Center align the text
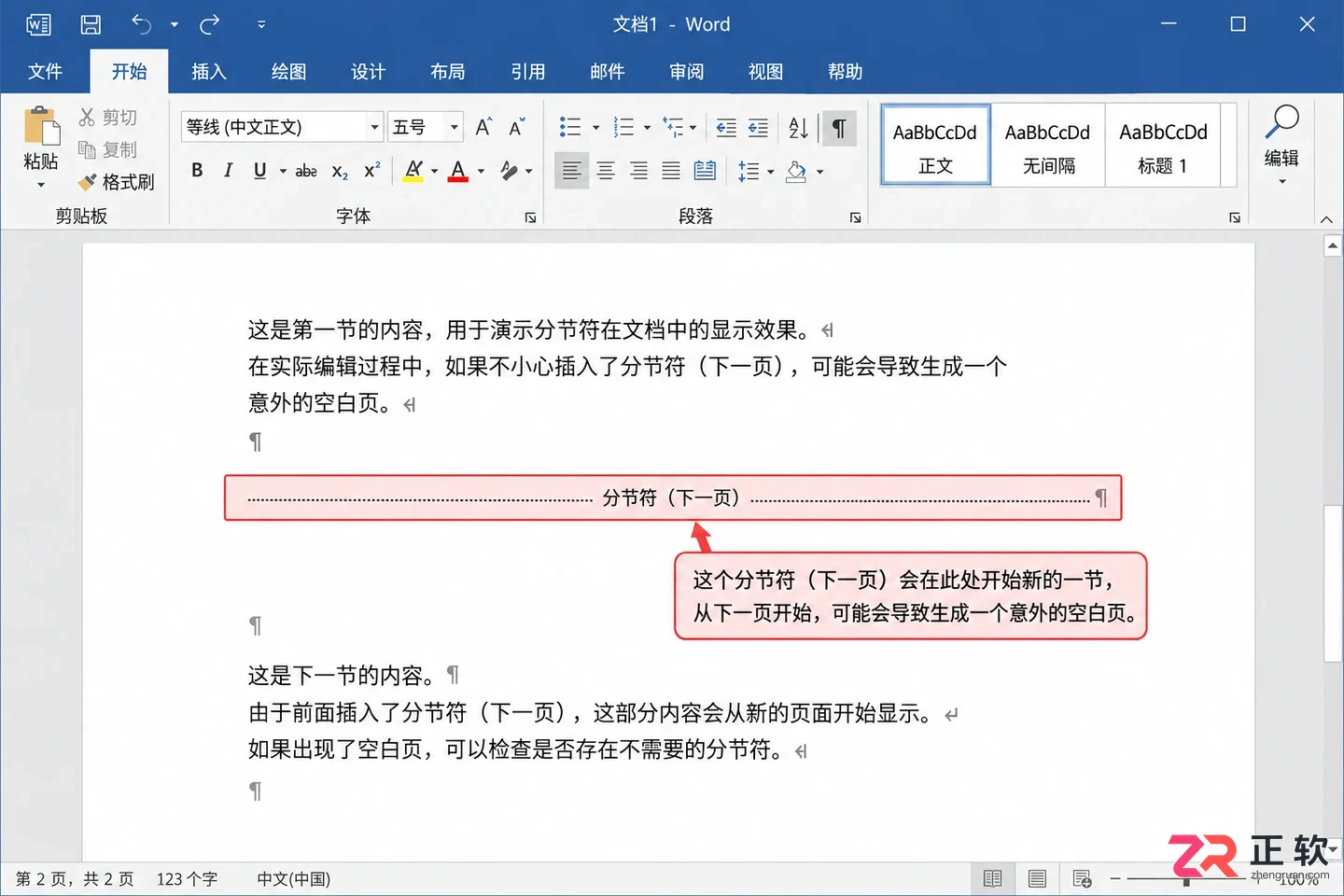 tap(606, 171)
